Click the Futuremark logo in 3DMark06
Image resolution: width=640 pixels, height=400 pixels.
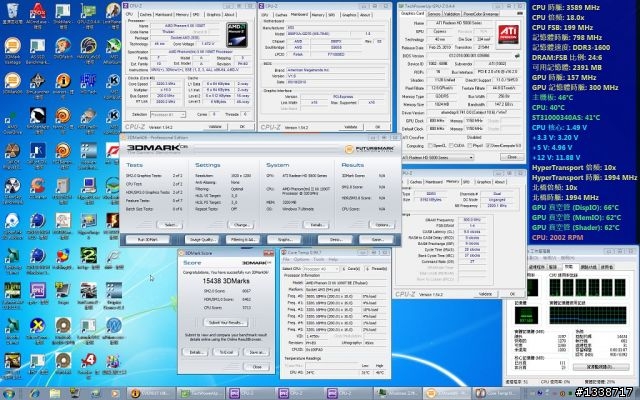tap(369, 149)
